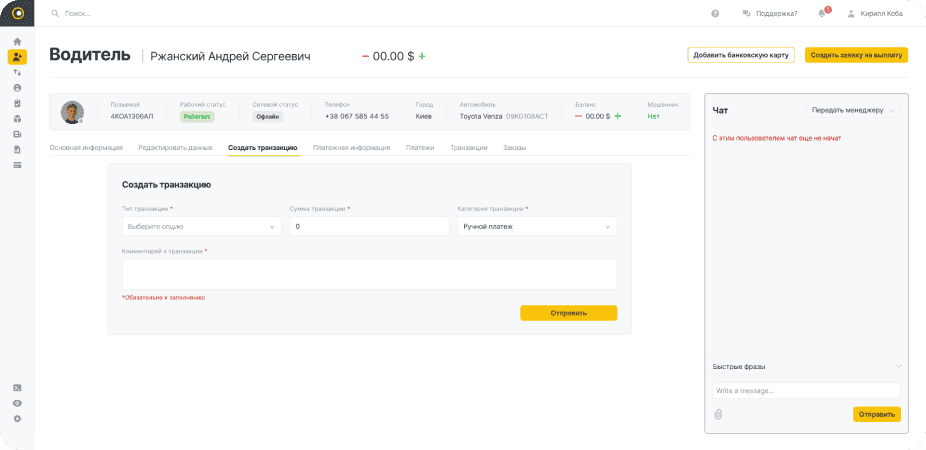Open notifications via the bell icon
926x450 pixels.
point(822,13)
